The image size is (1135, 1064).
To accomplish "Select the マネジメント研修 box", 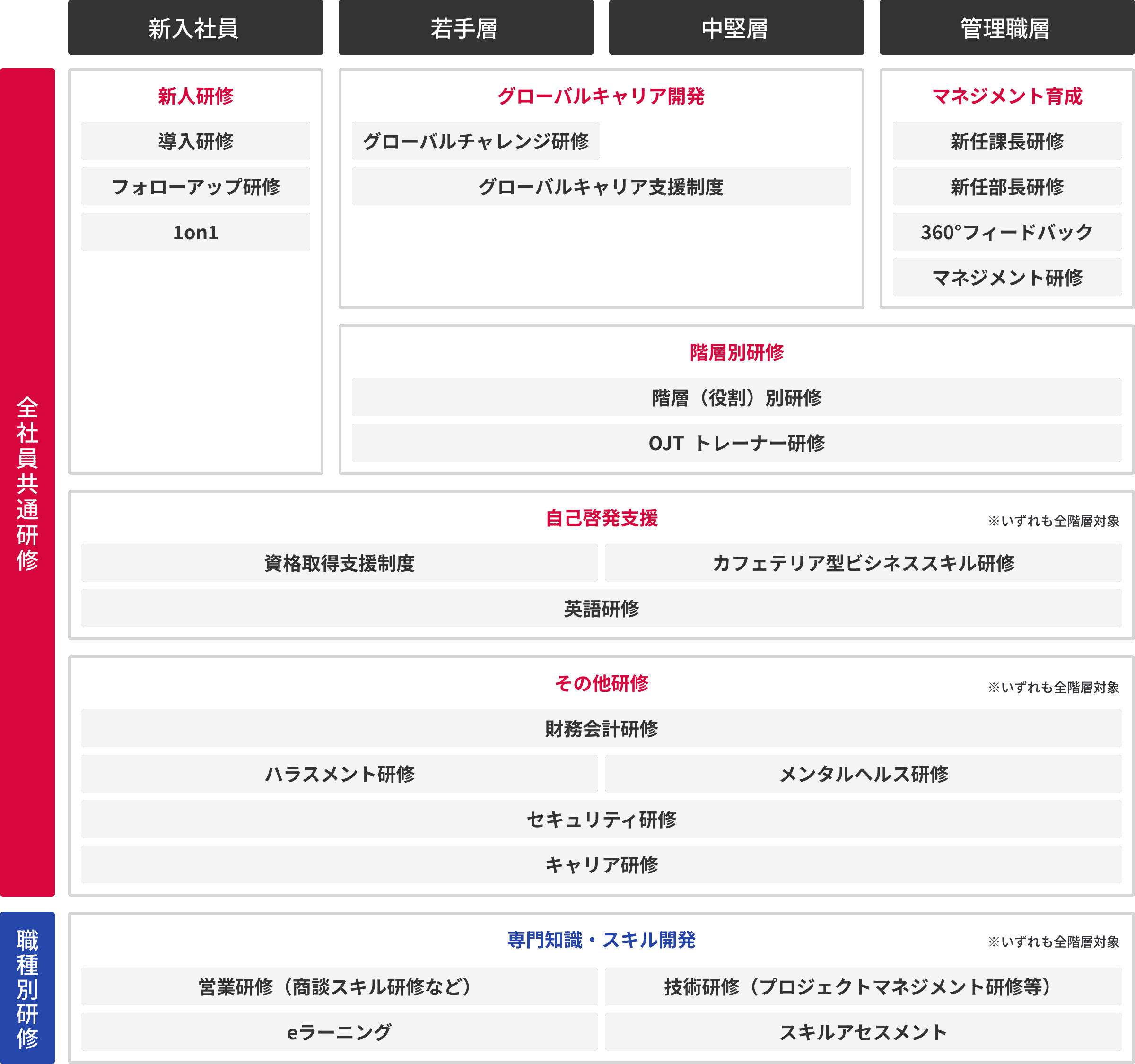I will pyautogui.click(x=1007, y=278).
